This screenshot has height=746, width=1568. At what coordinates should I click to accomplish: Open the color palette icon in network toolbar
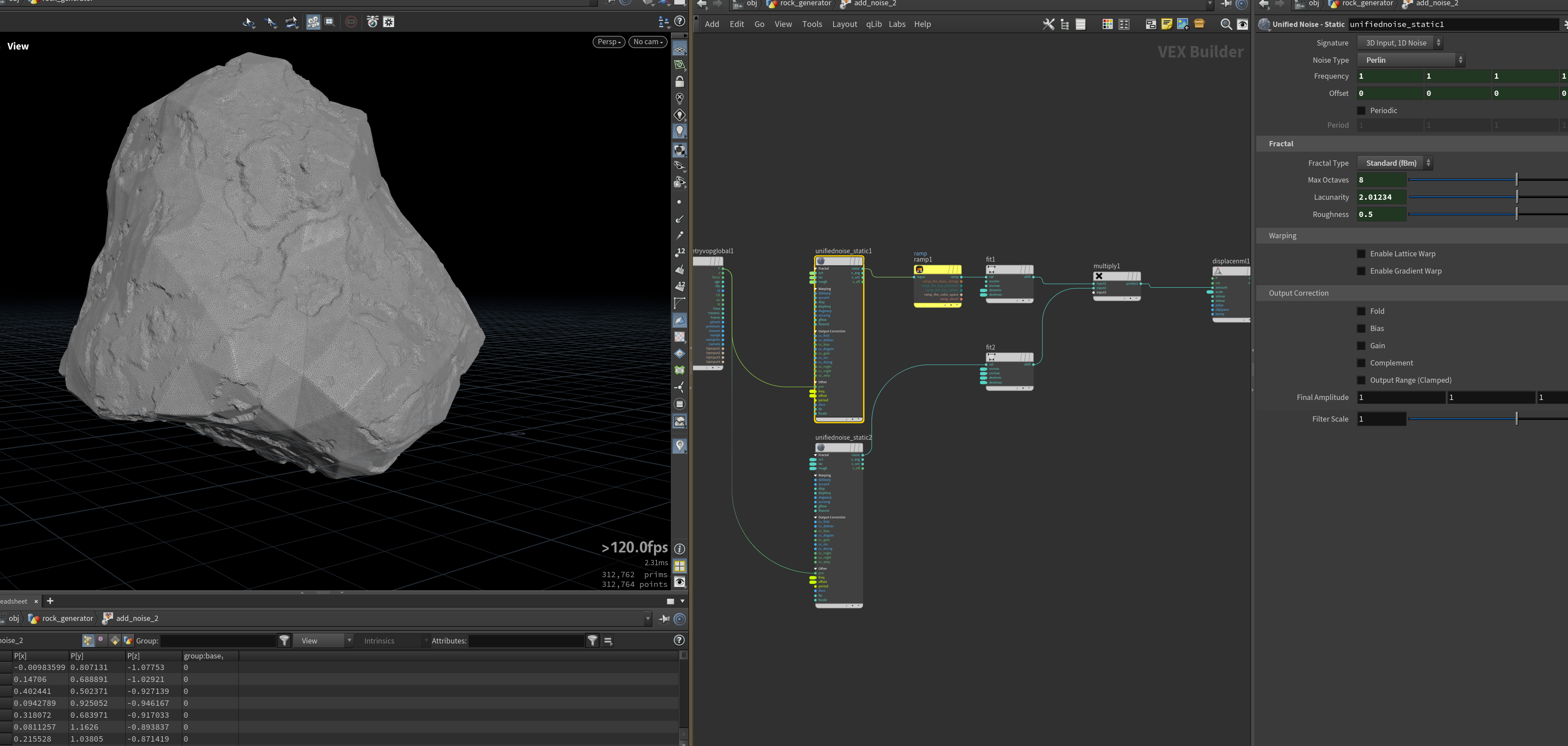click(1107, 24)
